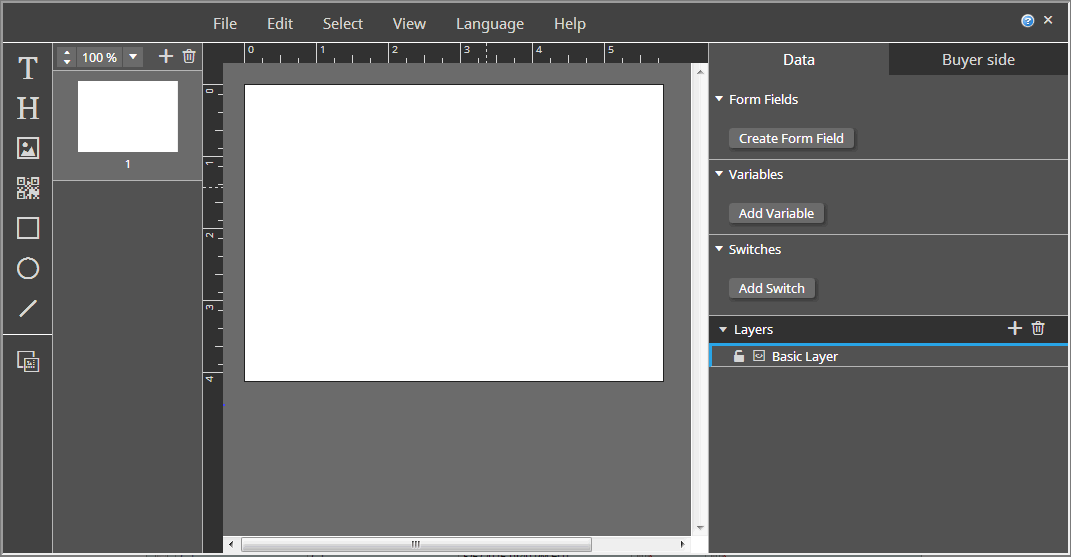
Task: Add a new layer in Layers panel
Action: coord(1014,329)
